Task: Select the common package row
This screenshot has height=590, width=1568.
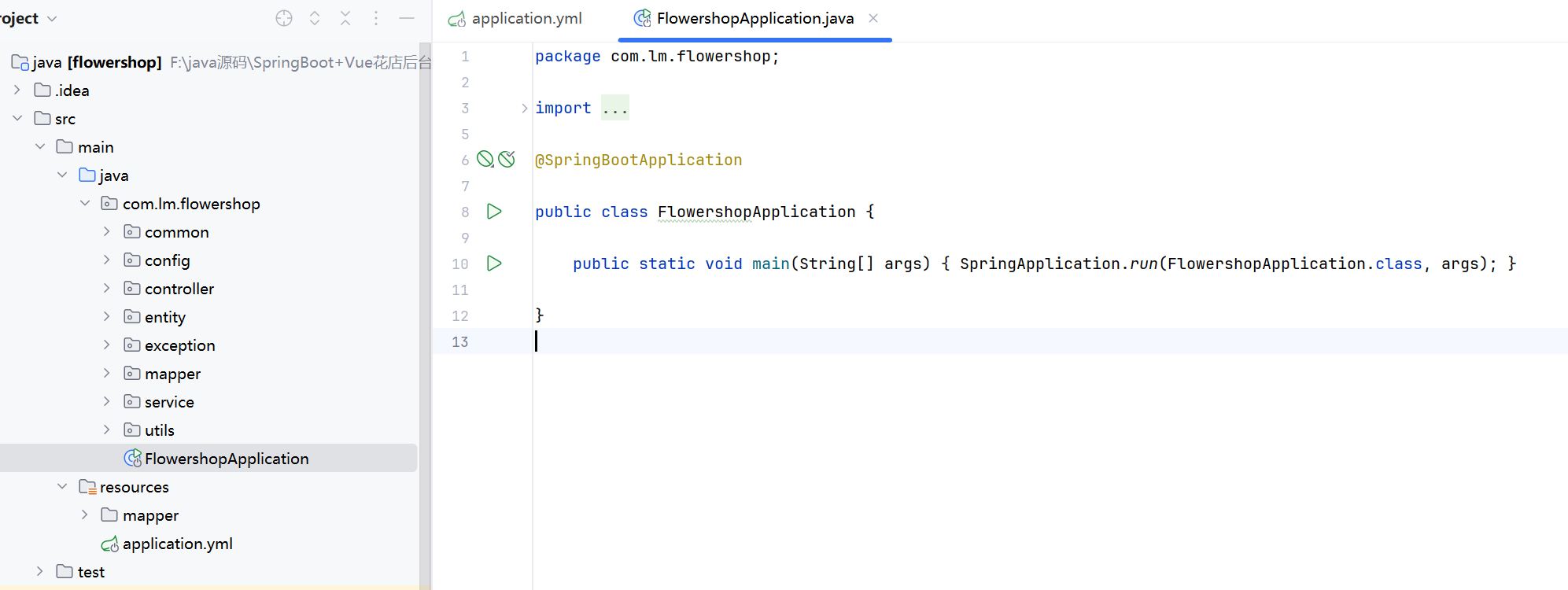Action: point(208,231)
